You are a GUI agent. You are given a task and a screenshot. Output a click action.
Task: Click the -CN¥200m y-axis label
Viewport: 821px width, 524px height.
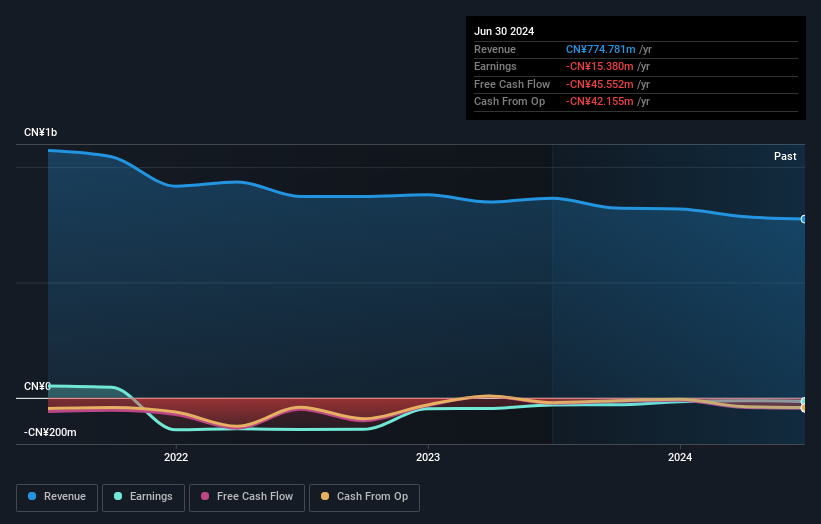coord(50,432)
